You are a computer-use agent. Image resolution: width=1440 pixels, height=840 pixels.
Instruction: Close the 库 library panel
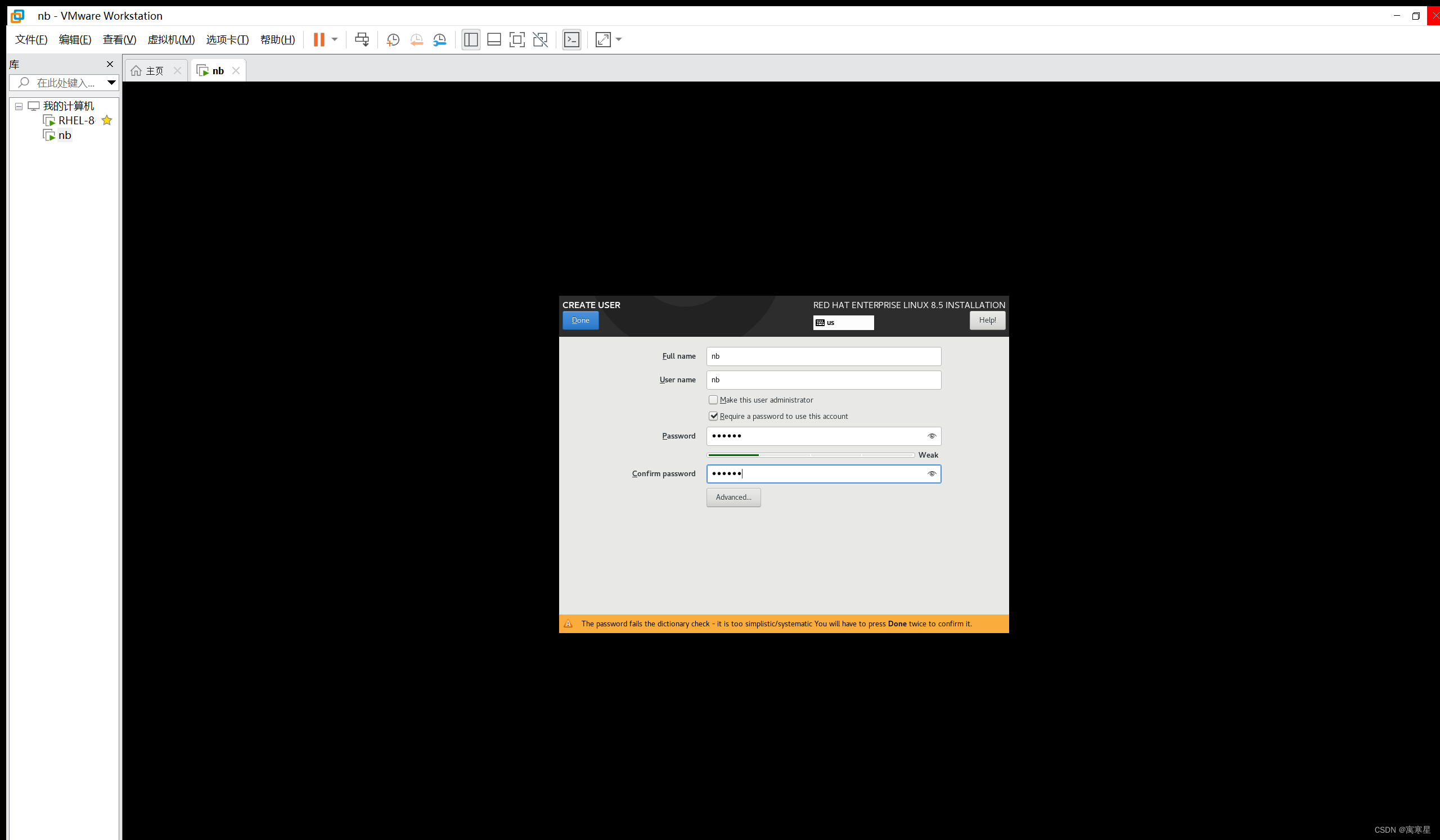pyautogui.click(x=110, y=64)
